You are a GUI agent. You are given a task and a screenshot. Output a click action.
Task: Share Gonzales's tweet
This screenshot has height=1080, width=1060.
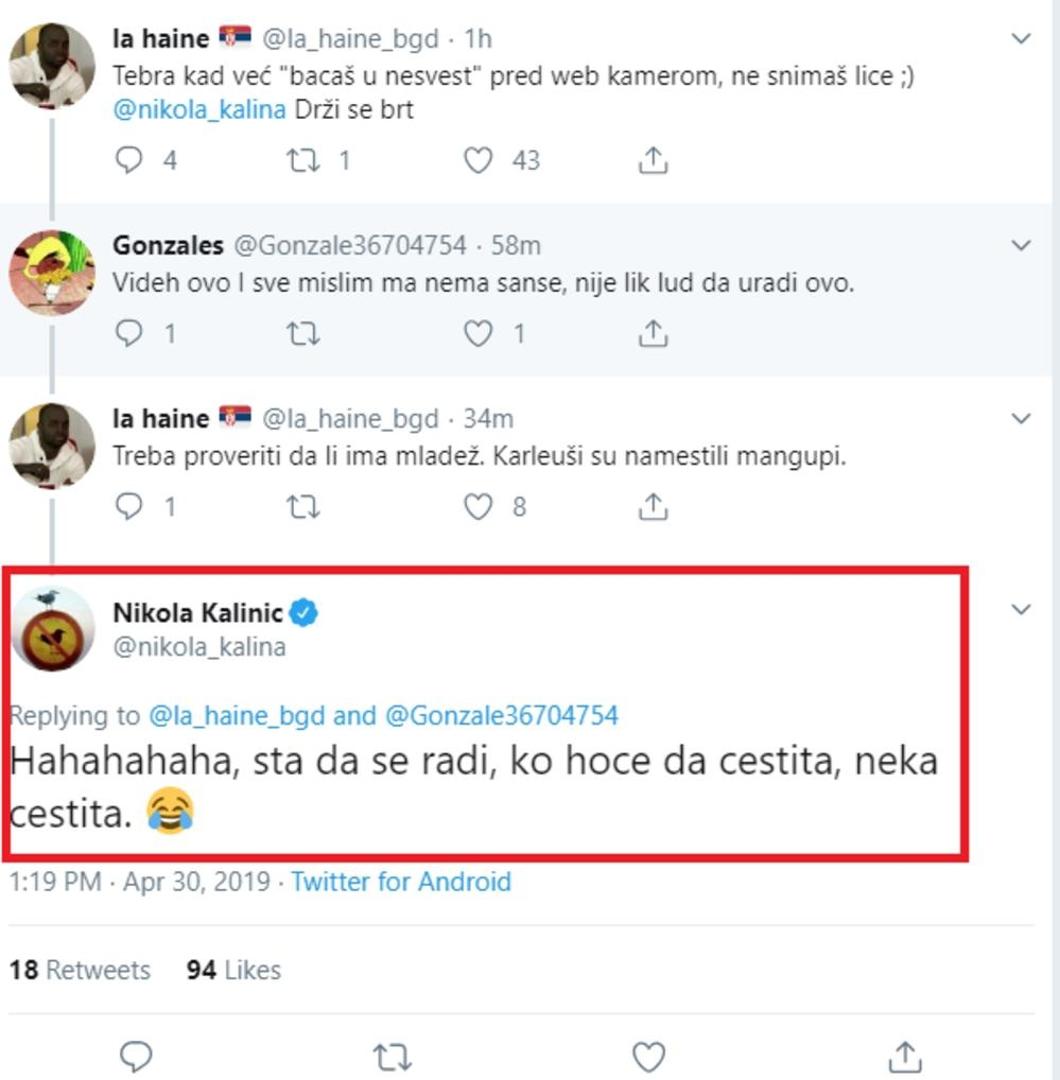[652, 333]
